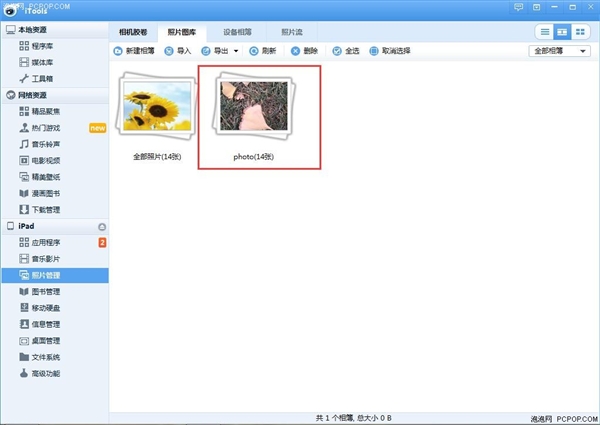This screenshot has width=600, height=425.
Task: Open 图书管理 book management
Action: pos(39,292)
